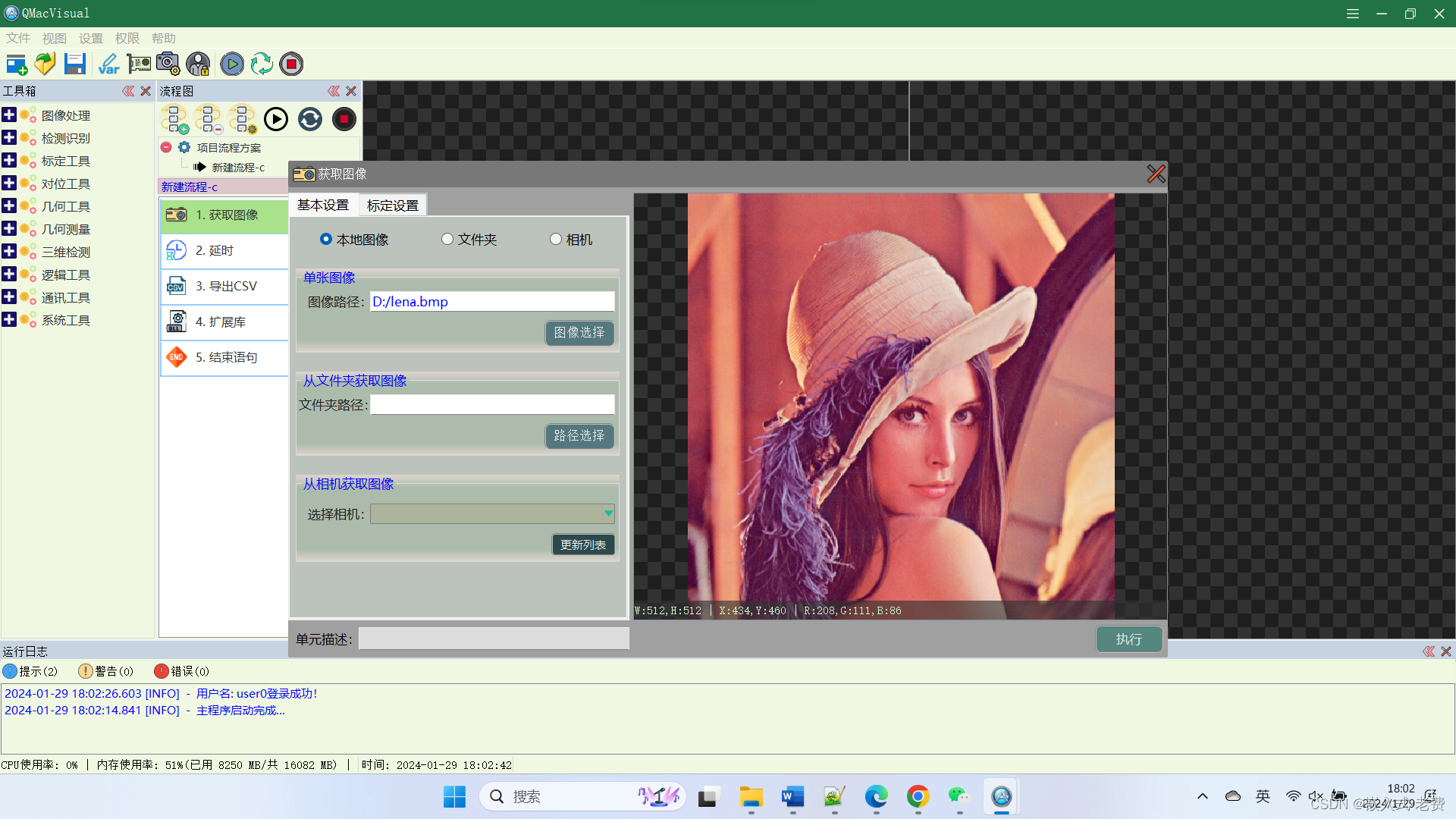Open Microsoft Edge from taskbar
1456x819 pixels.
coord(876,796)
